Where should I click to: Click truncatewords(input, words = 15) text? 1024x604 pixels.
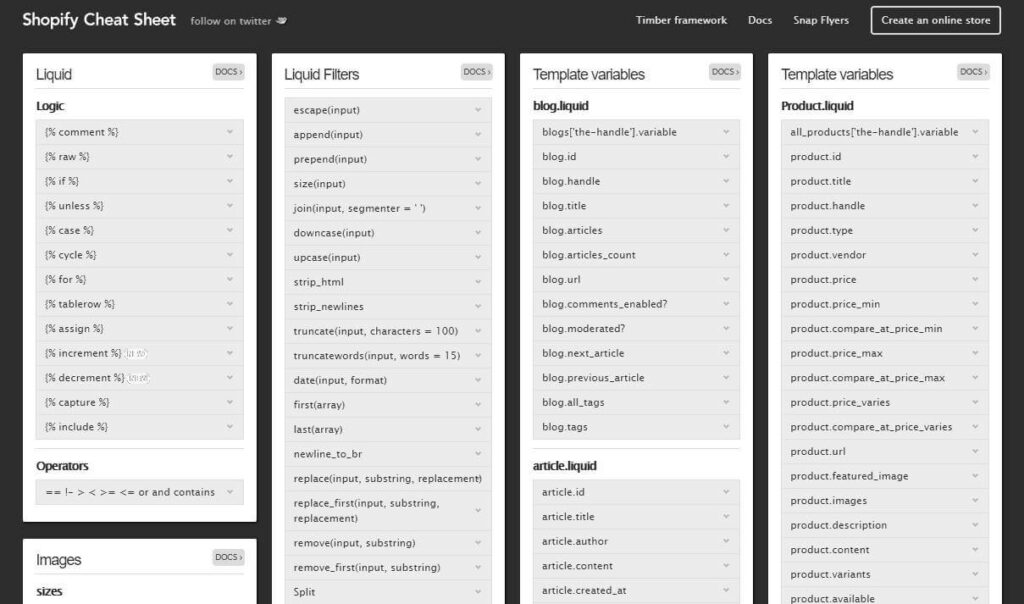[x=377, y=356]
